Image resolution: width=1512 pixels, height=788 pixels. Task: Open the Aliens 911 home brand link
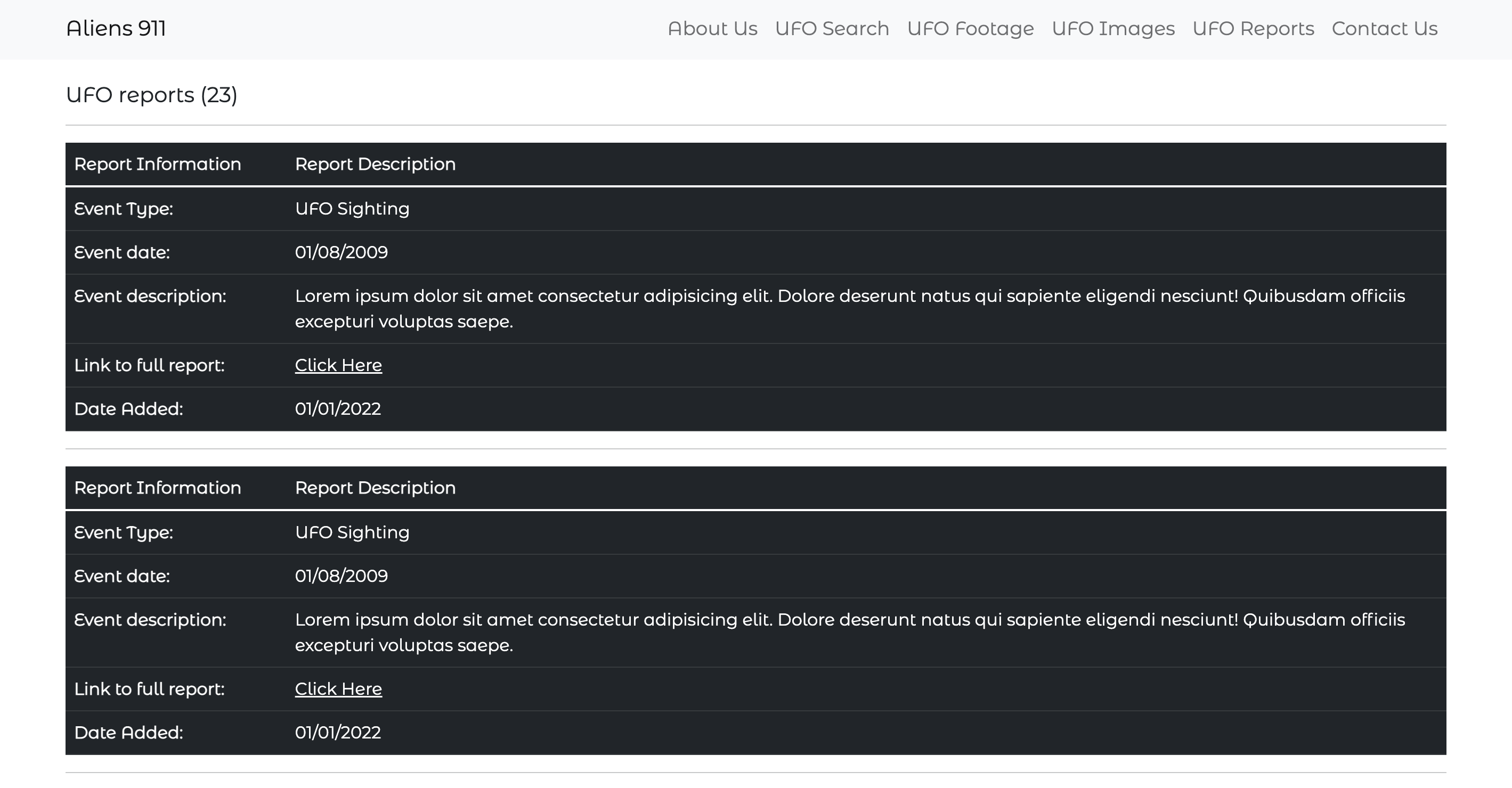[x=116, y=29]
